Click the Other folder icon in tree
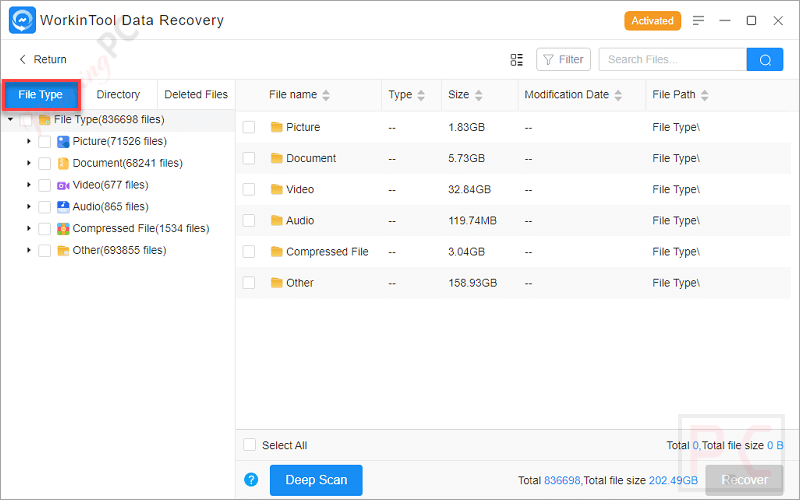Image resolution: width=800 pixels, height=500 pixels. click(63, 251)
